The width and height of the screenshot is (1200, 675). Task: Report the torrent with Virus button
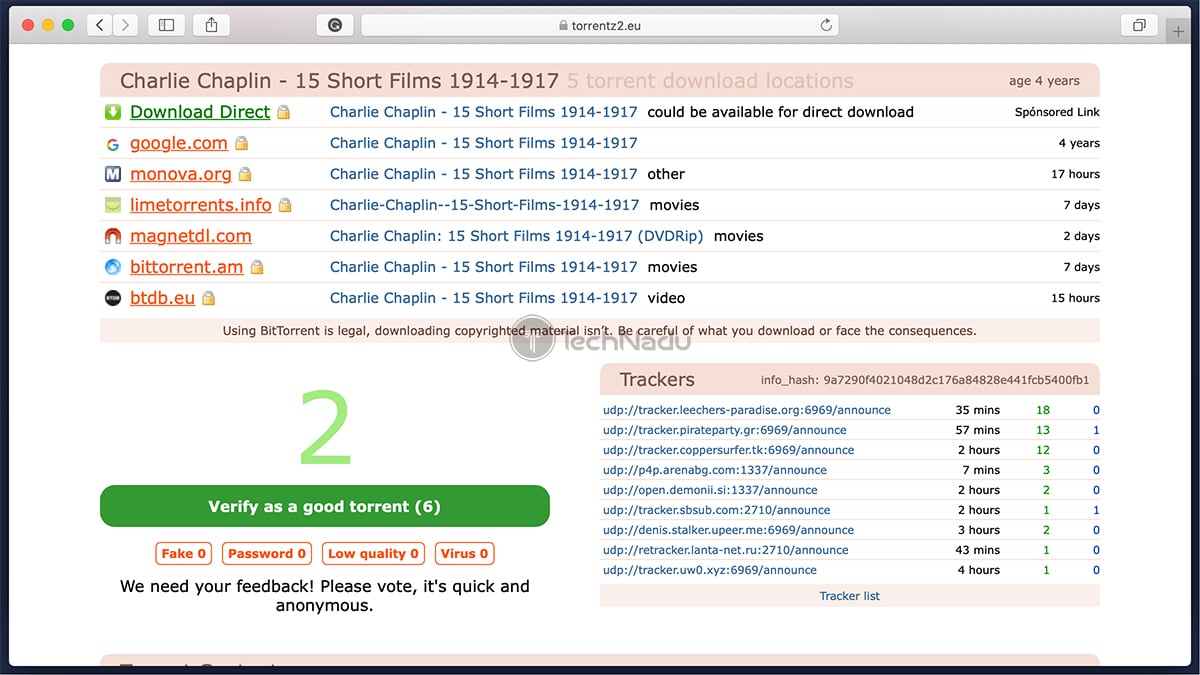click(x=464, y=553)
